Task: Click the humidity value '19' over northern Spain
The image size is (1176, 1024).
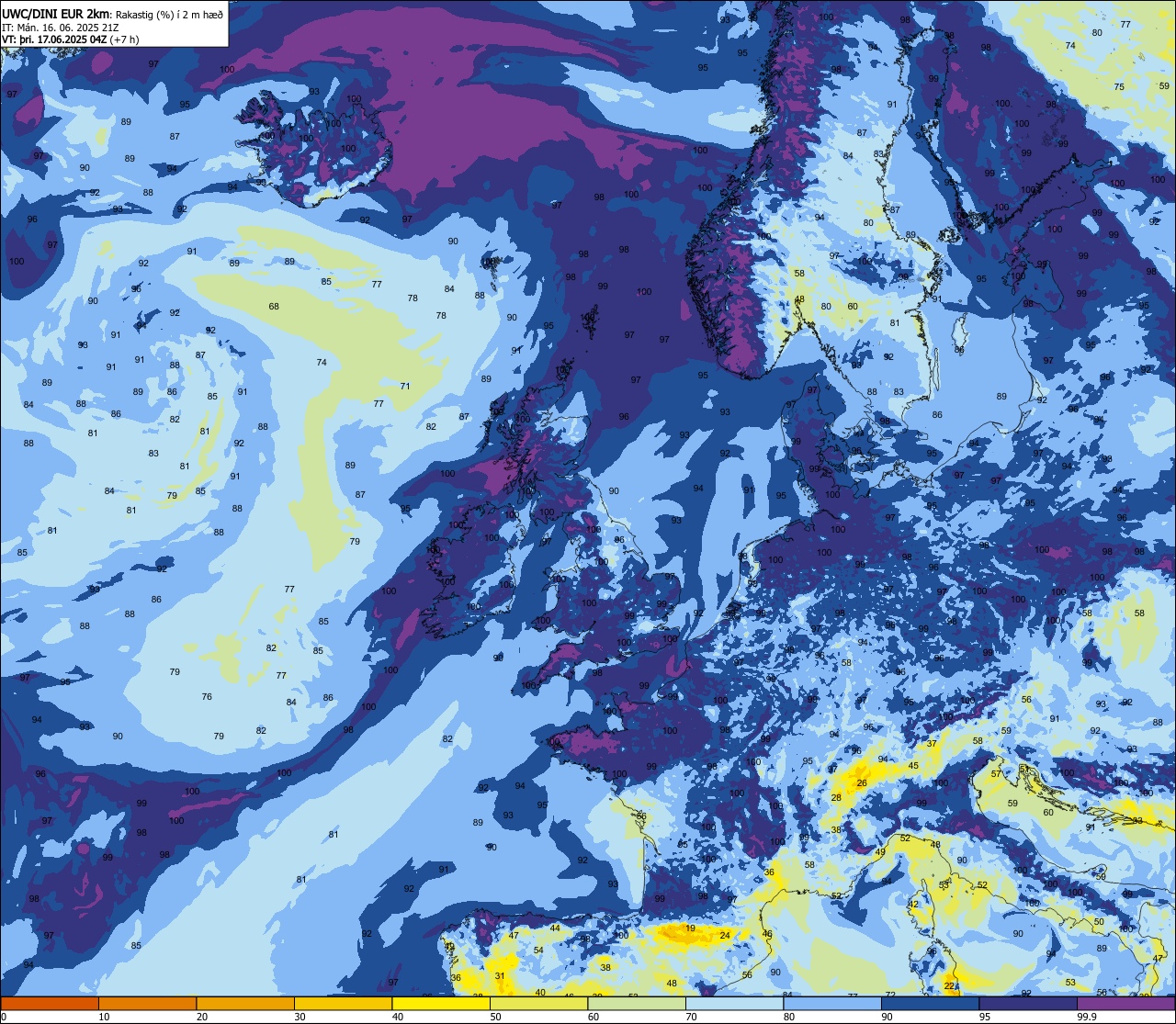Action: 690,928
